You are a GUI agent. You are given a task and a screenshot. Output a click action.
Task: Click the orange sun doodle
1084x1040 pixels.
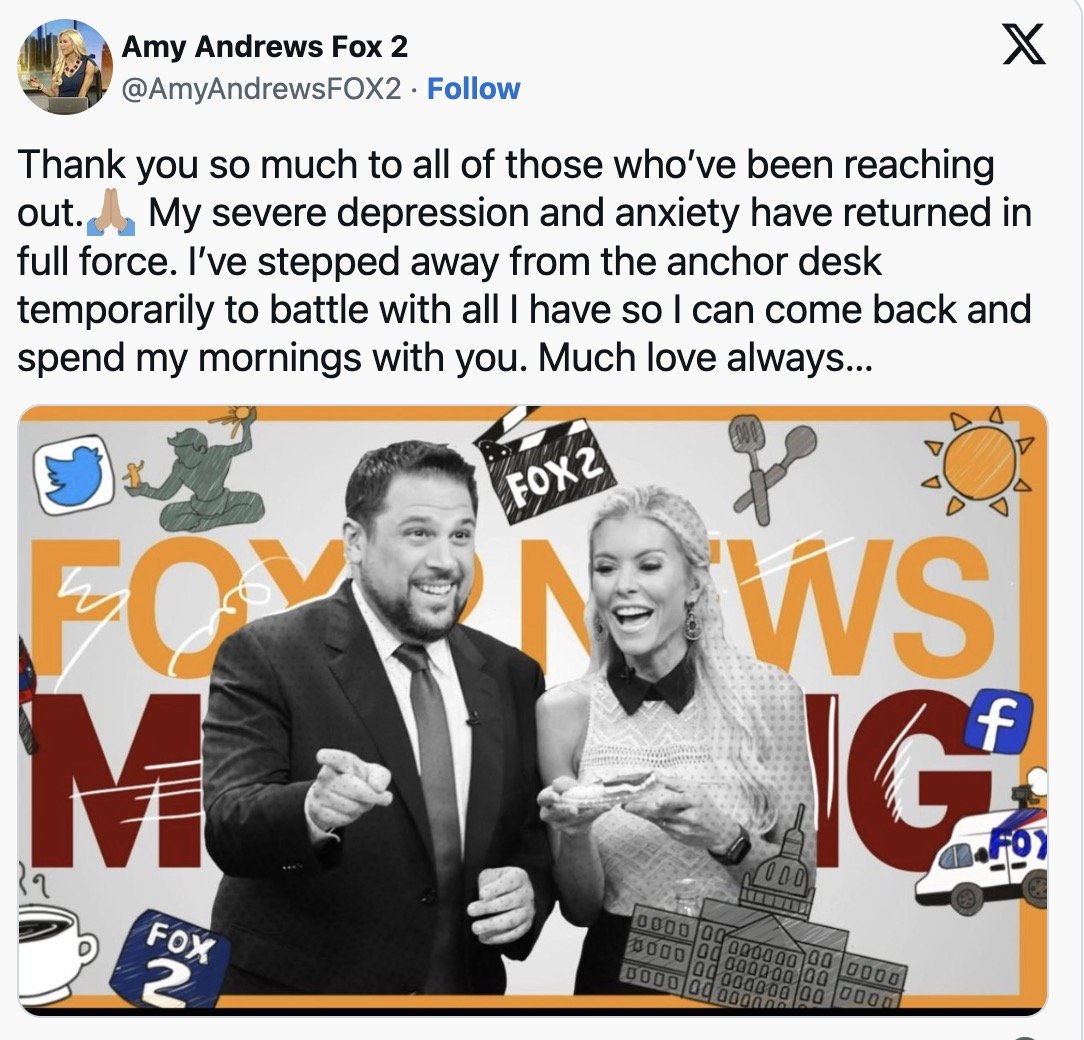975,462
